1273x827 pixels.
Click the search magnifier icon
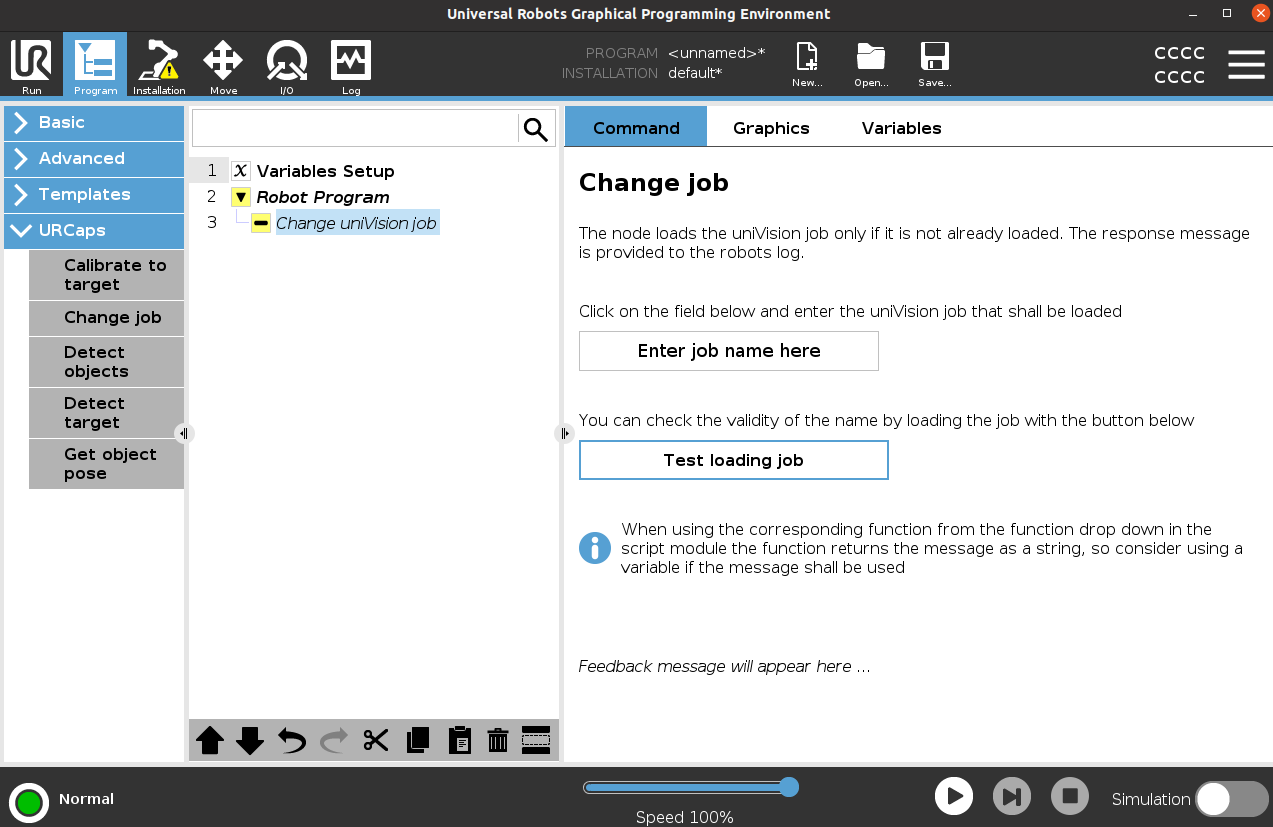coord(536,129)
